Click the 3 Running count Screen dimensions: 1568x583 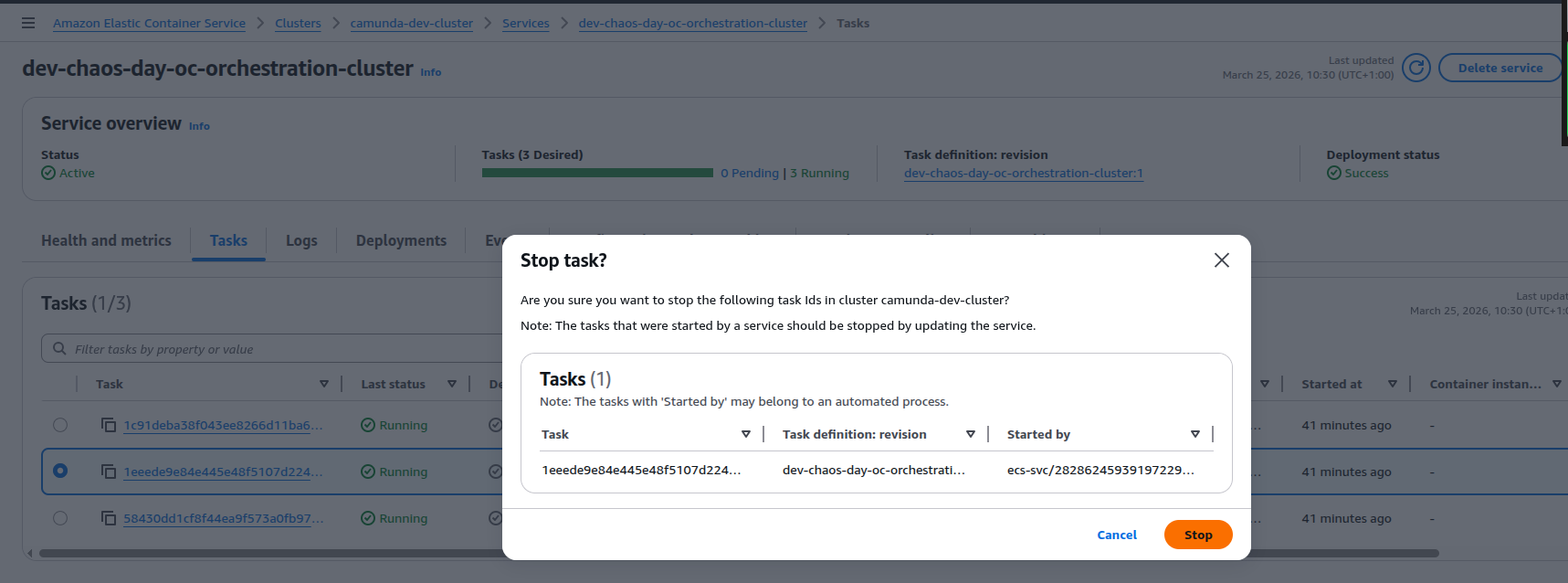pyautogui.click(x=819, y=173)
